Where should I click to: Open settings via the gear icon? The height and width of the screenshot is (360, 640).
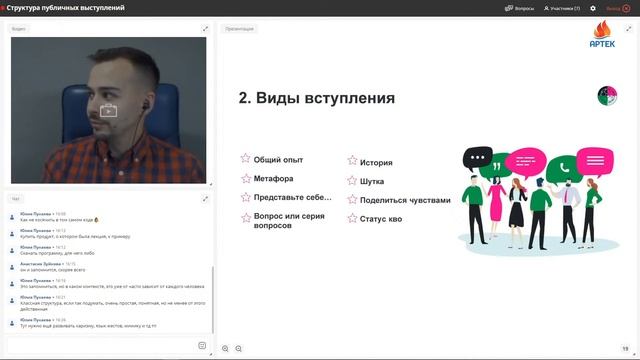pos(593,8)
